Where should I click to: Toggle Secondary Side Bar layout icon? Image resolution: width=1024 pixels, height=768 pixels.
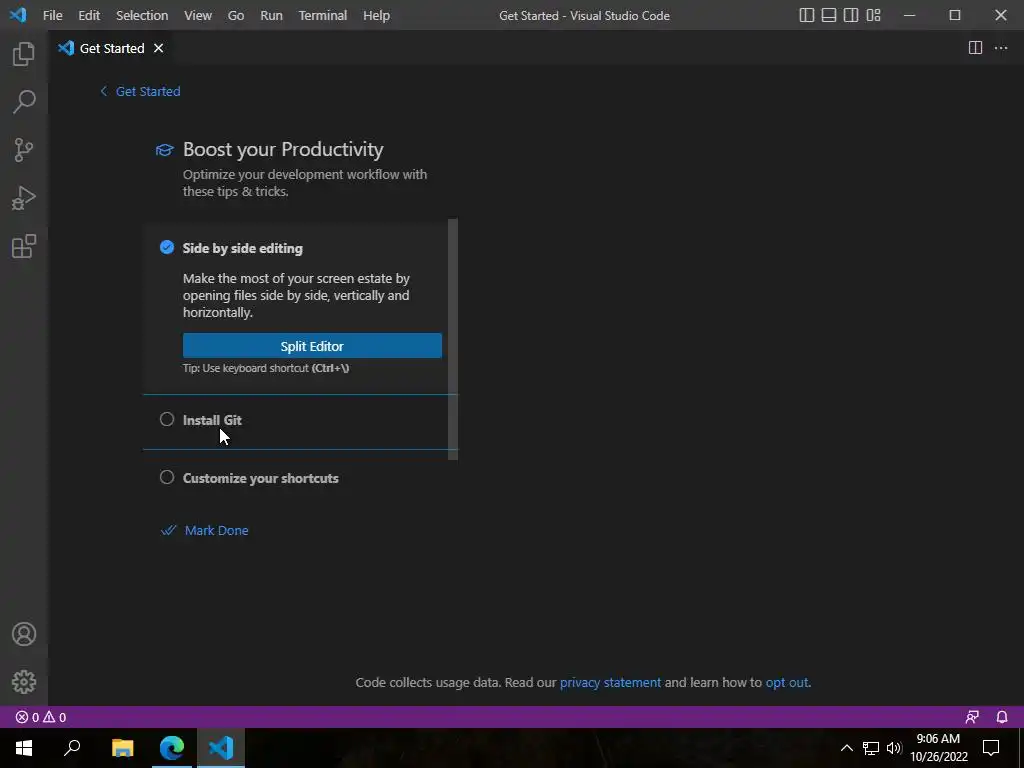click(851, 15)
